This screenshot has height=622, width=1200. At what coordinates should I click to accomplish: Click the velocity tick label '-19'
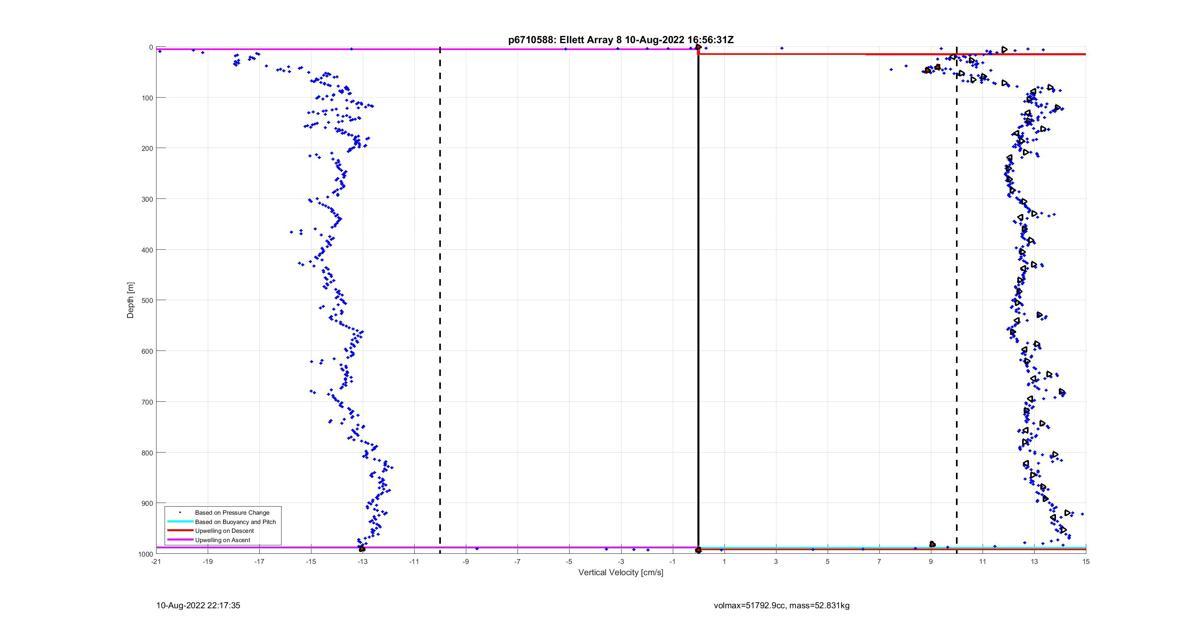pos(208,562)
